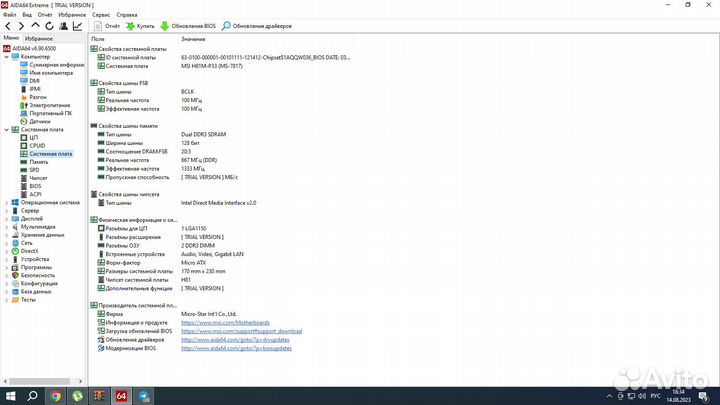This screenshot has width=720, height=405.
Task: Open Telegram from the taskbar
Action: point(144,396)
